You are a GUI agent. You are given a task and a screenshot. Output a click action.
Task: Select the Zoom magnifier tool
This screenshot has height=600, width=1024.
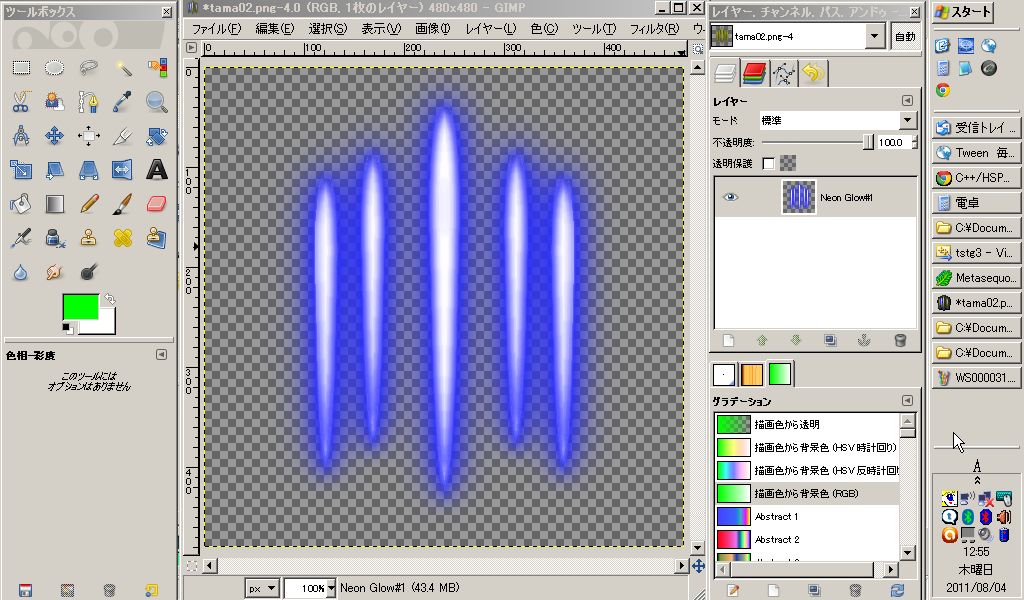(x=157, y=101)
